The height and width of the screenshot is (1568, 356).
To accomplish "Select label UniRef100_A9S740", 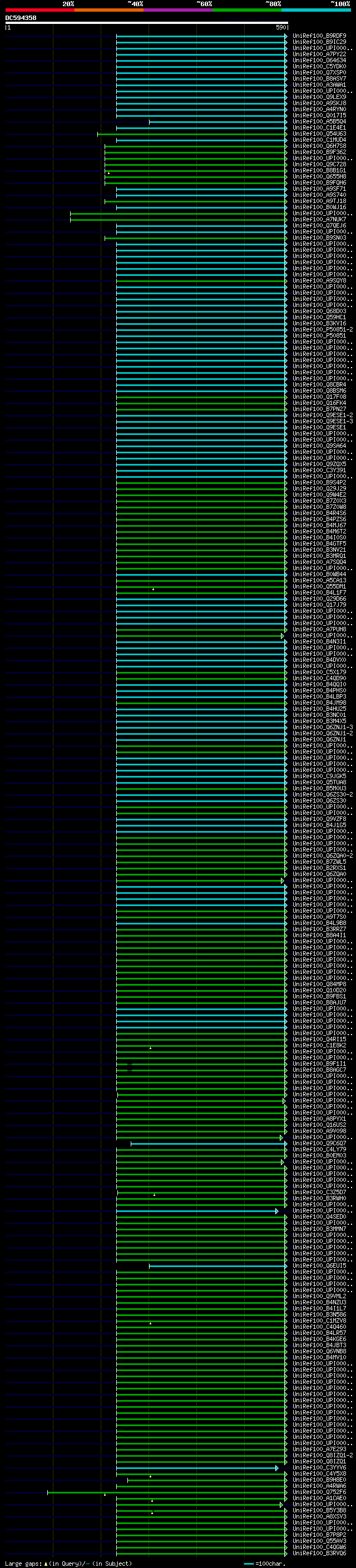I will (x=319, y=195).
